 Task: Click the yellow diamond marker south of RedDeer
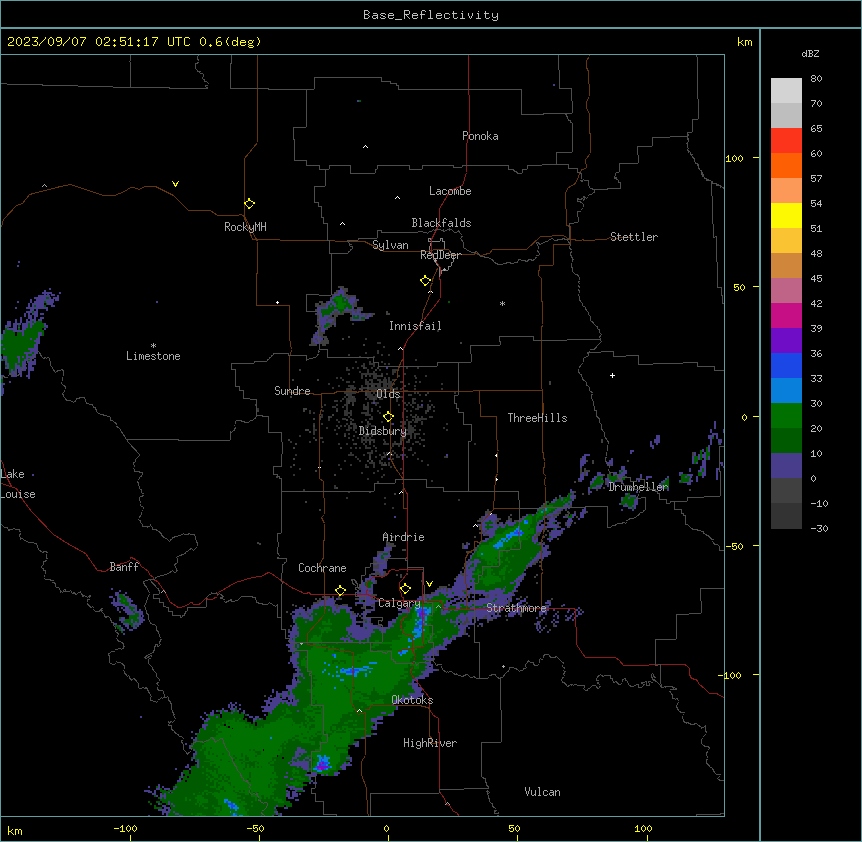coord(425,281)
